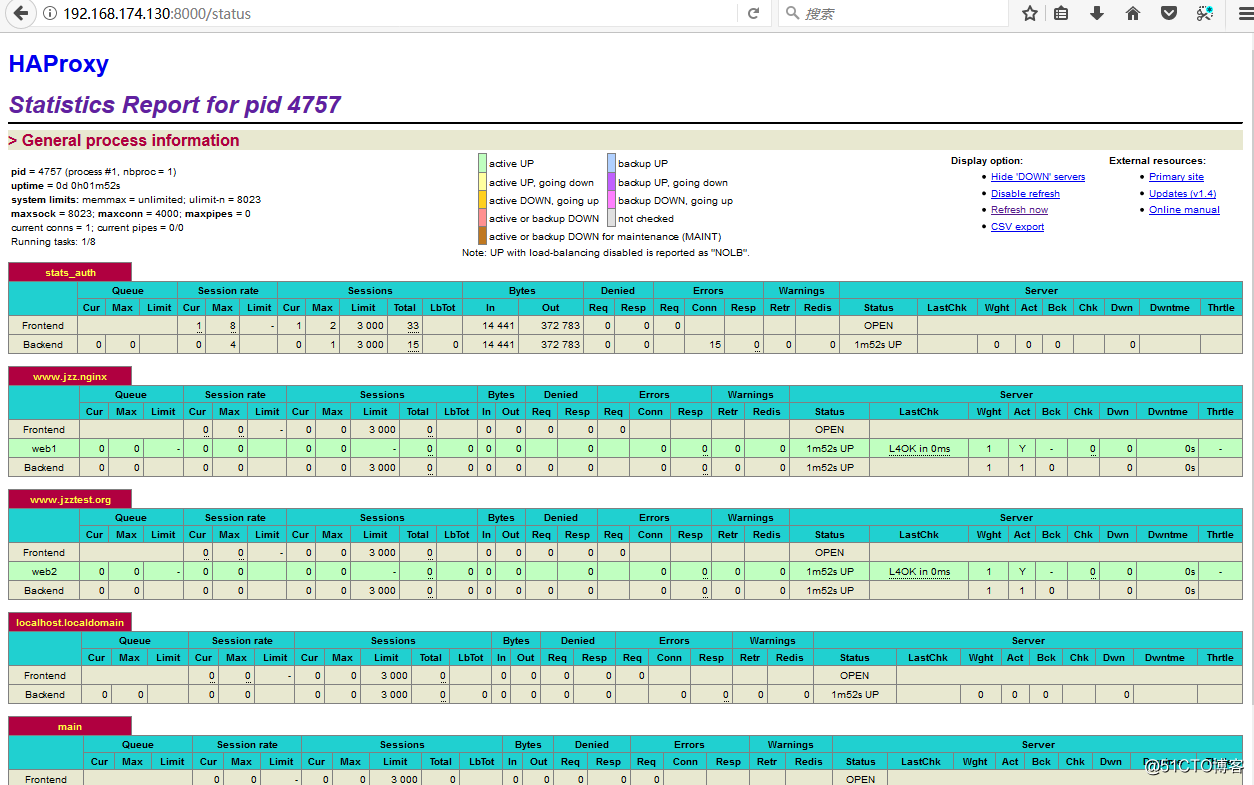The image size is (1254, 785).
Task: Click stats_auth Bytes Out value 372 783 Frontend
Action: pyautogui.click(x=559, y=325)
